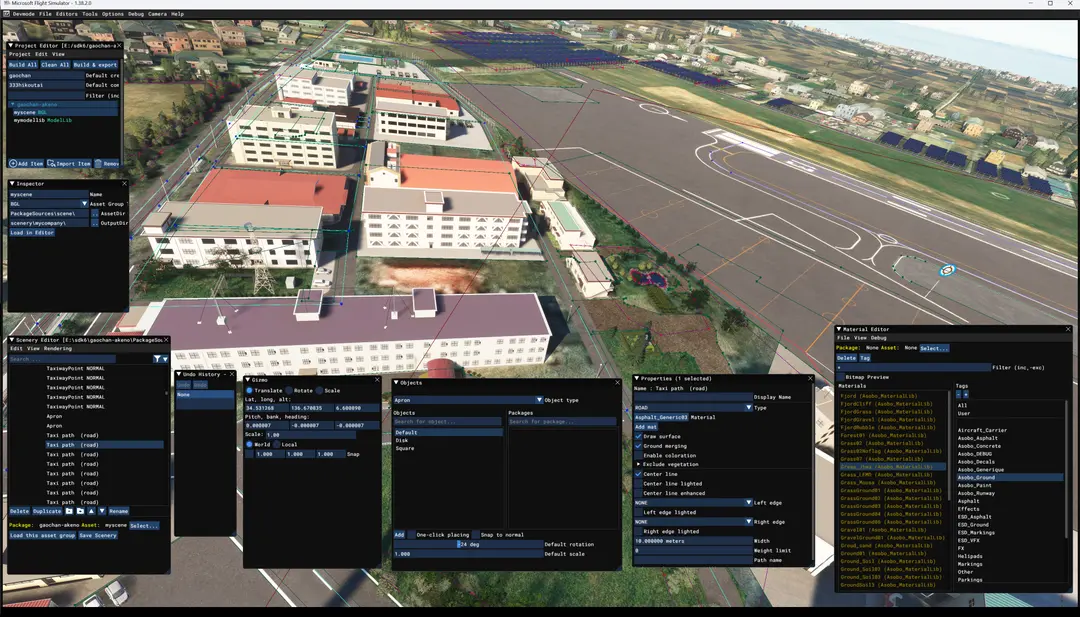Collapse the Properties panel header triangle
Viewport: 1080px width, 617px height.
point(637,378)
